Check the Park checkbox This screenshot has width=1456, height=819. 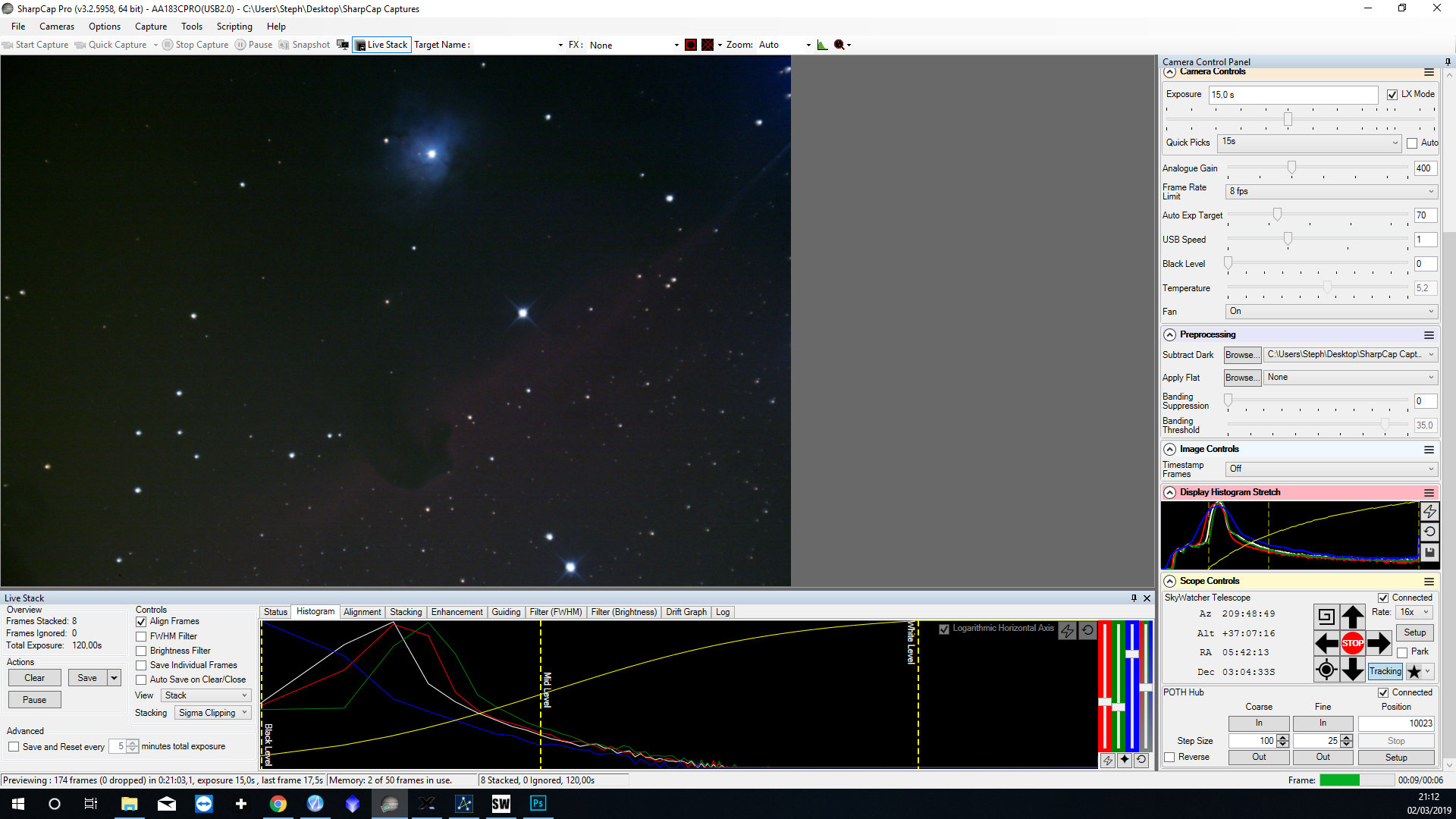[x=1402, y=652]
